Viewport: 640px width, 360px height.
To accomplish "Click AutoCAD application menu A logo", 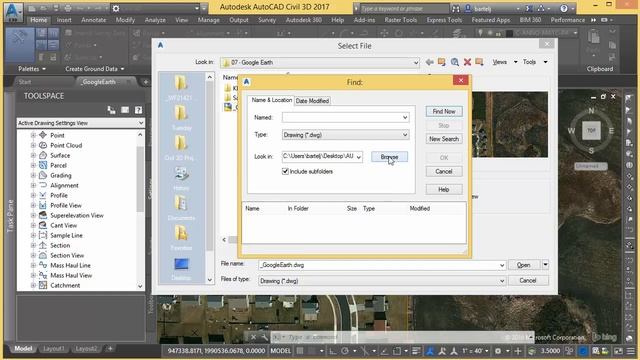I will tap(13, 10).
